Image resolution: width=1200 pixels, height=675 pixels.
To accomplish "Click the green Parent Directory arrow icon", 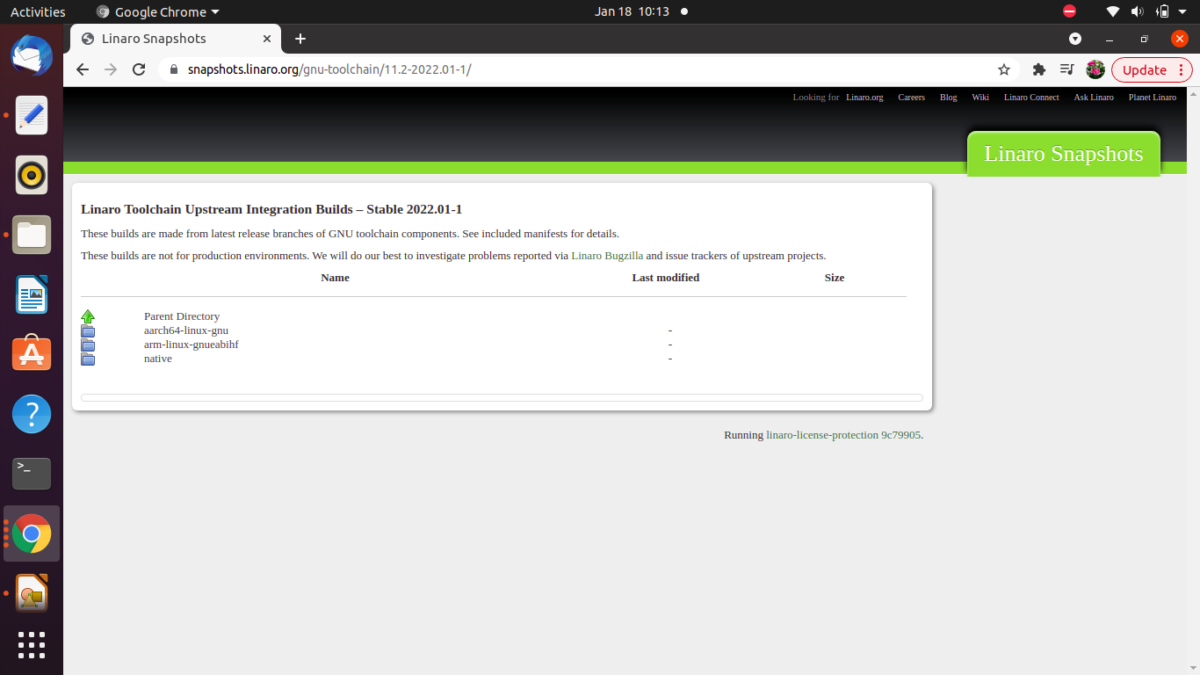I will 88,317.
